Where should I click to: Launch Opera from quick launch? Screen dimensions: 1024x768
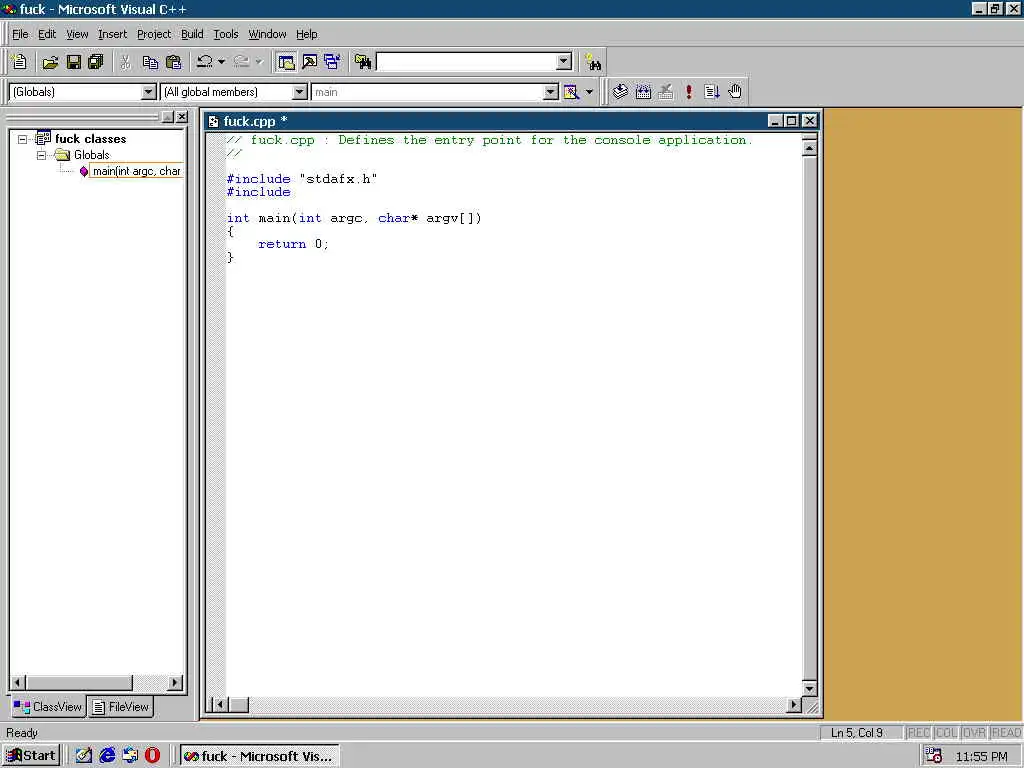pos(152,756)
